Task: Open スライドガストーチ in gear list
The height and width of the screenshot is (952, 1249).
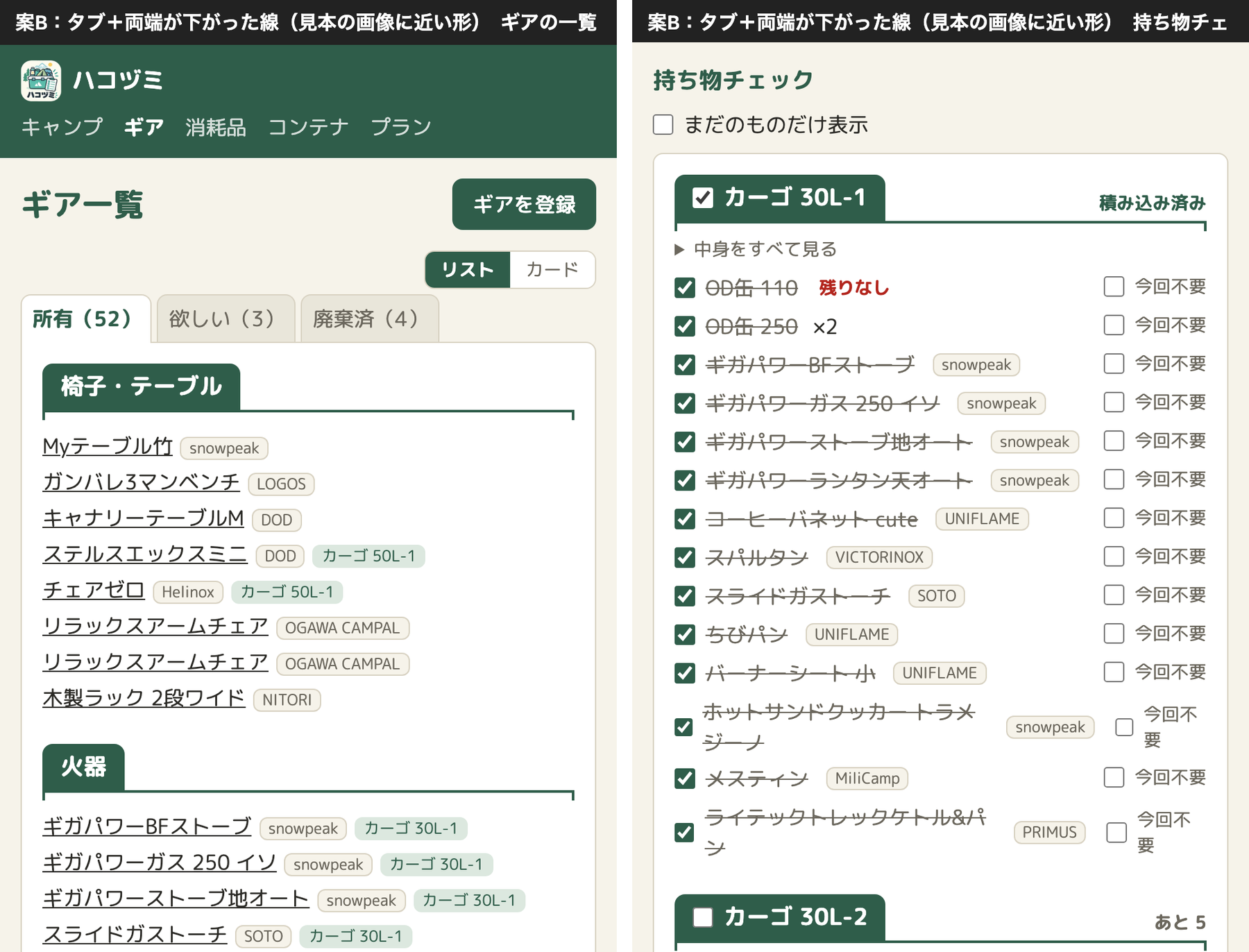Action: click(135, 935)
